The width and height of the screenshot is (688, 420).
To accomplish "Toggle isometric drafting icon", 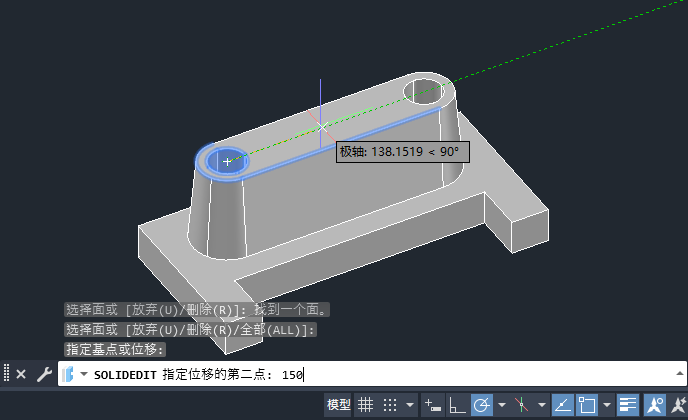I will (521, 405).
